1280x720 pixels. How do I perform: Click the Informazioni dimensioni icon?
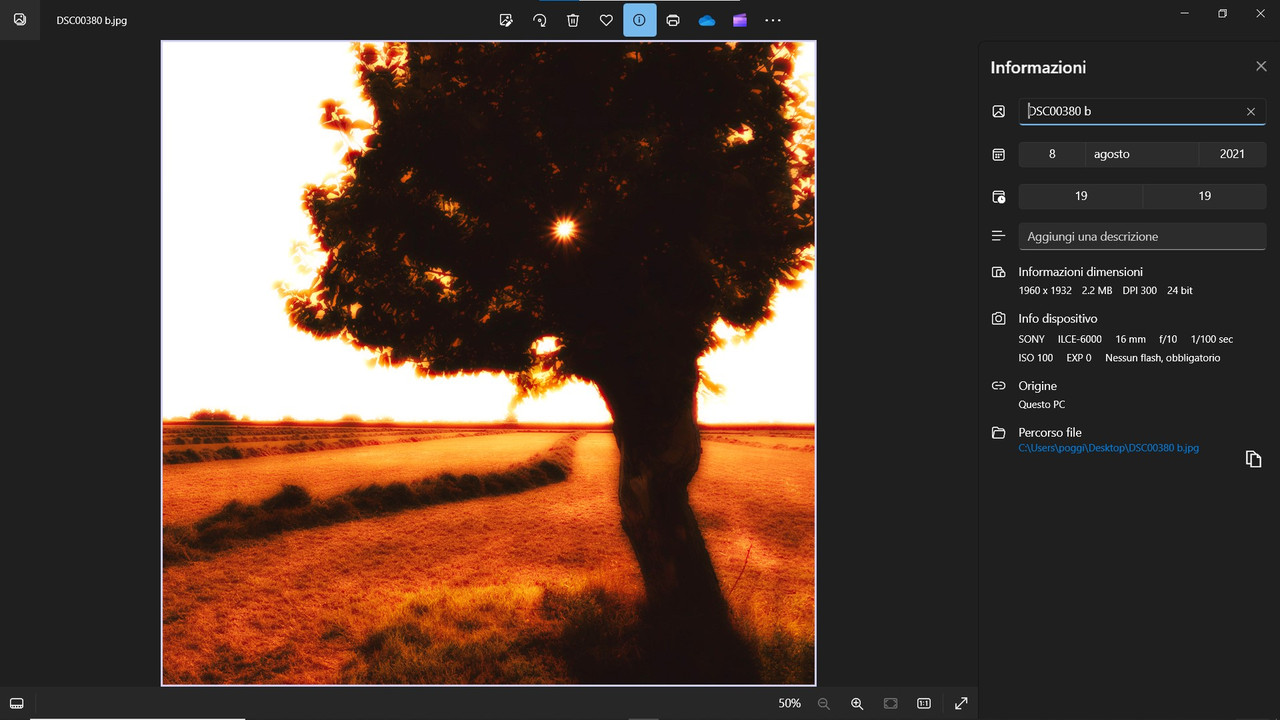point(998,272)
